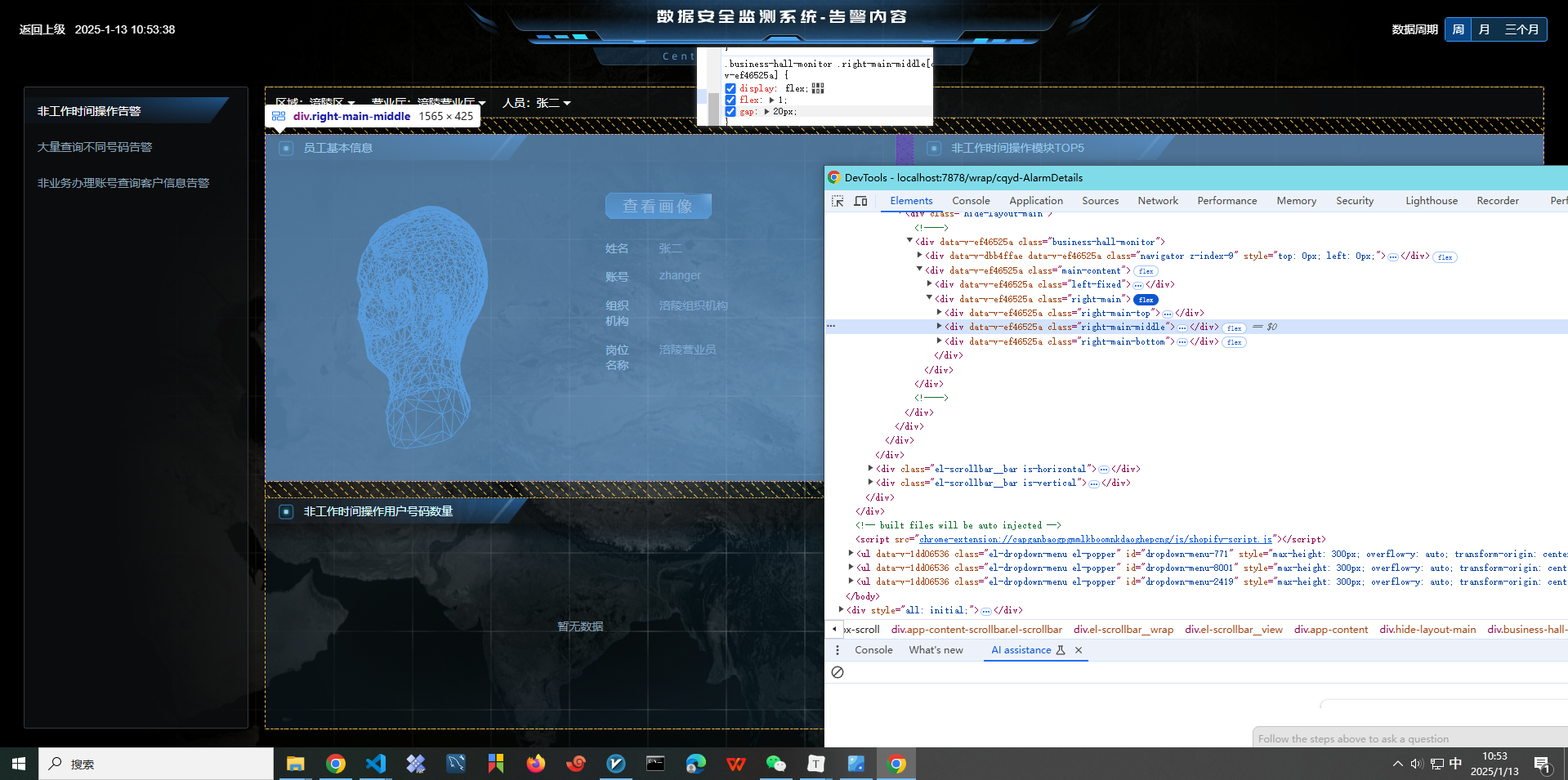Screen dimensions: 1568x780
Task: Click the volume icon in system tray
Action: (x=1417, y=764)
